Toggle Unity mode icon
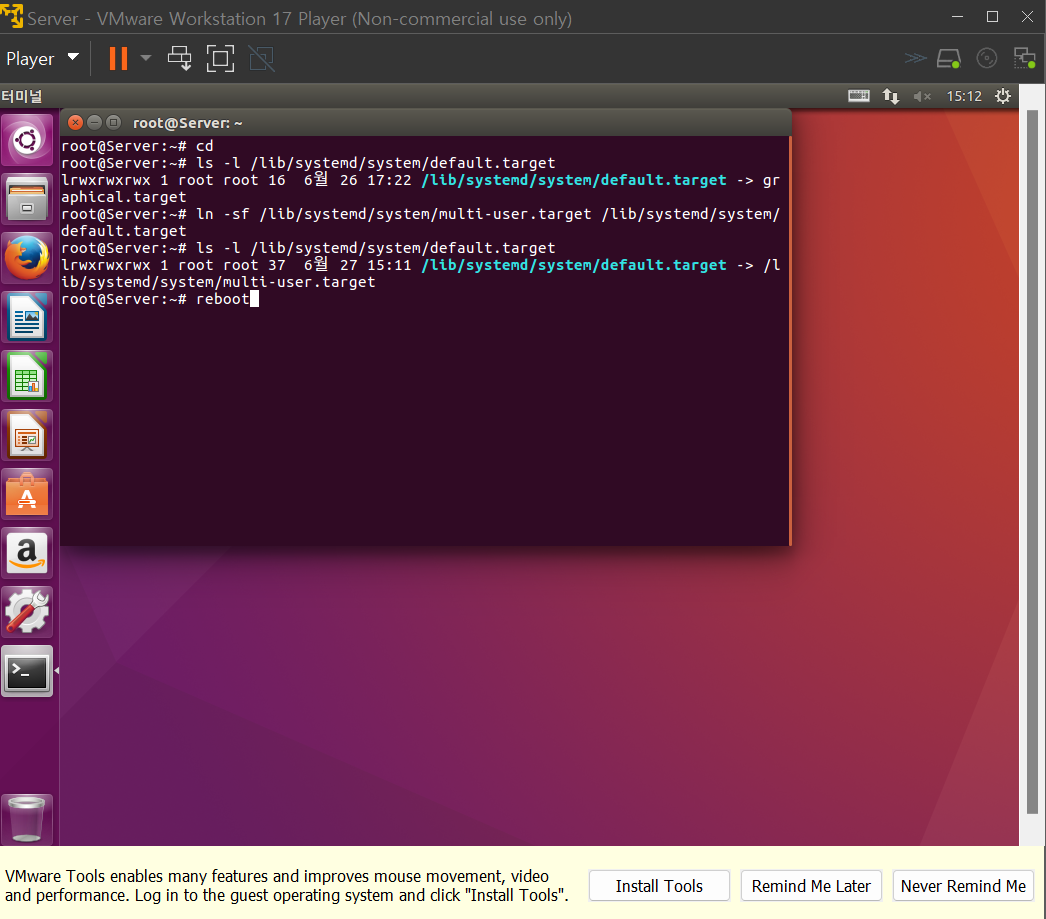This screenshot has width=1046, height=919. point(262,59)
